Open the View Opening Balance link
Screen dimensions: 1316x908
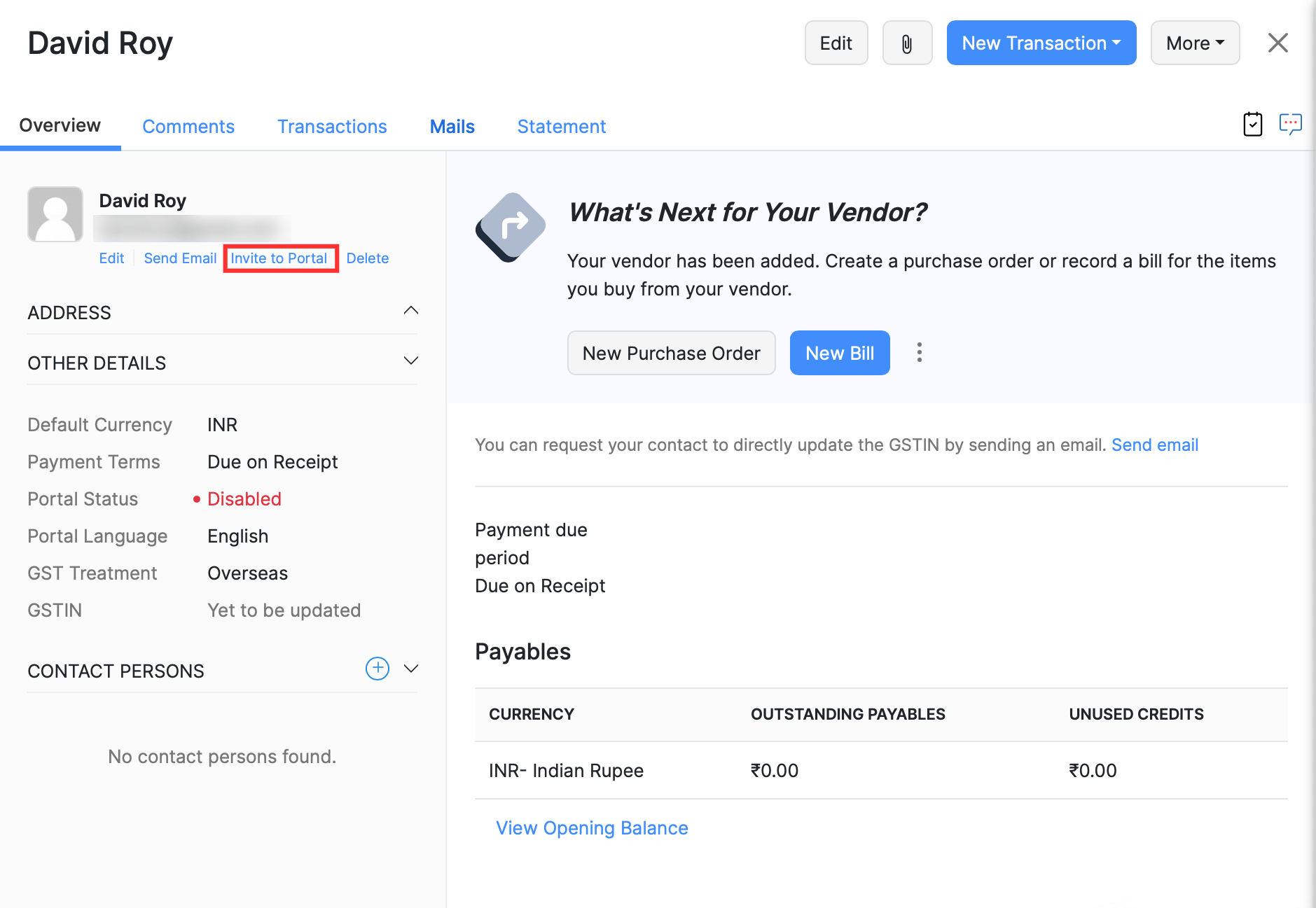coord(592,828)
